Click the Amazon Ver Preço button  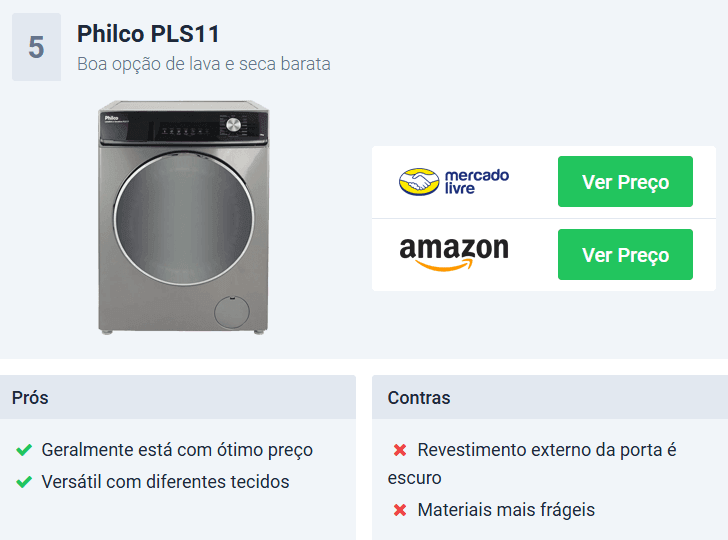coord(625,254)
